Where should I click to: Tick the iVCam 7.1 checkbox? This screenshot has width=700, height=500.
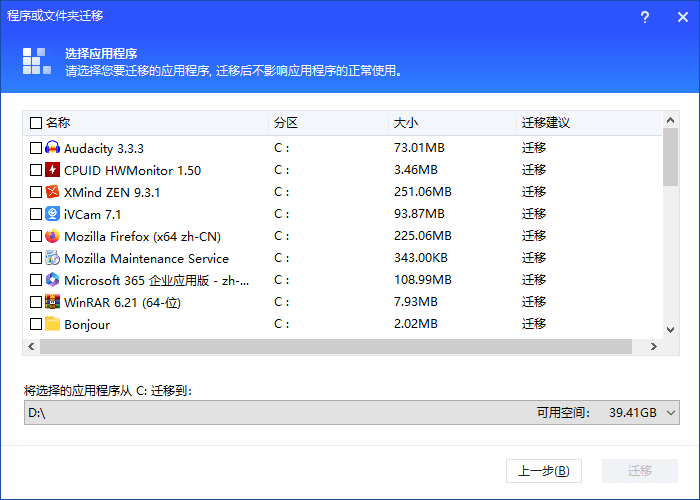tap(36, 214)
